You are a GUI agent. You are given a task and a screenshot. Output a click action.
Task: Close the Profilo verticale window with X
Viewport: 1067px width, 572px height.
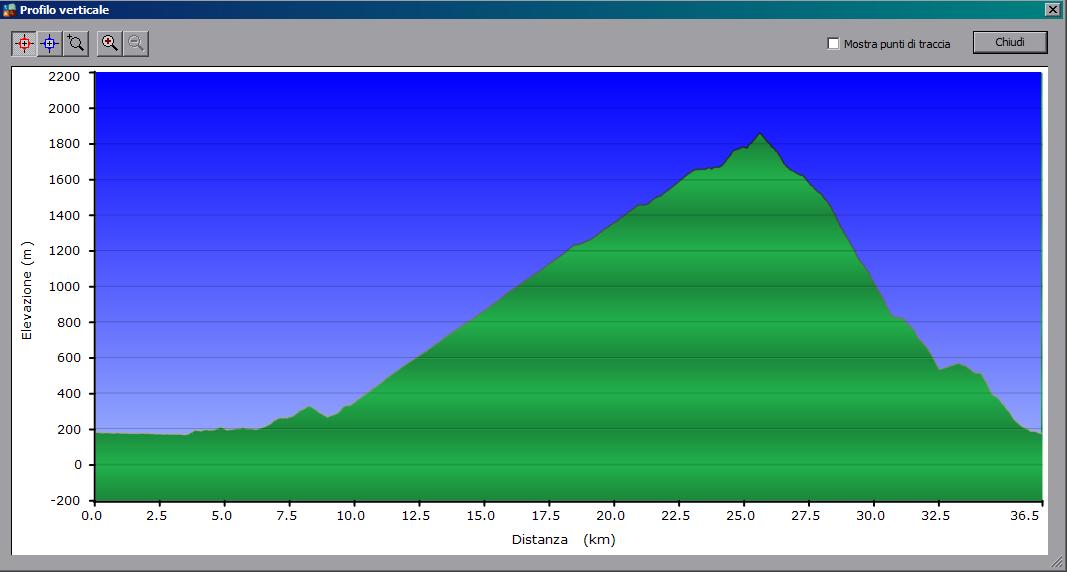1052,10
